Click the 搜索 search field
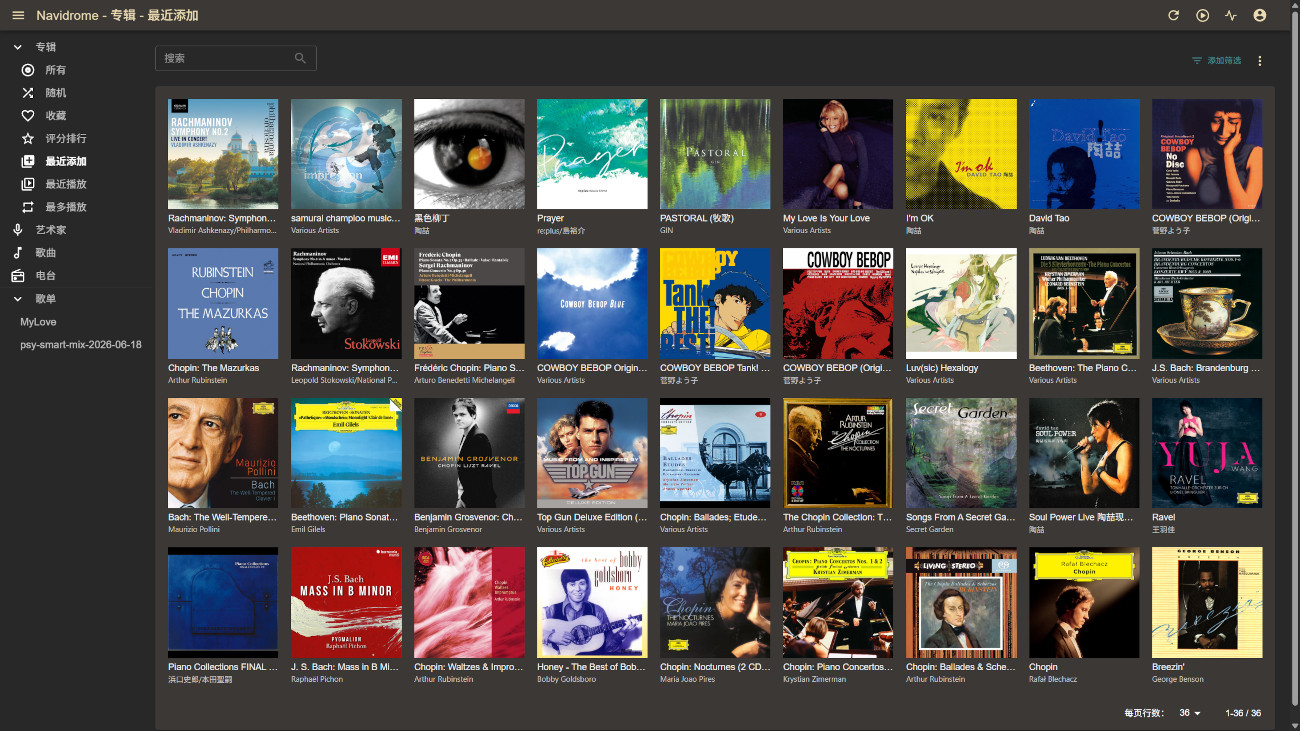Screen dimensions: 1300x731 (236, 58)
